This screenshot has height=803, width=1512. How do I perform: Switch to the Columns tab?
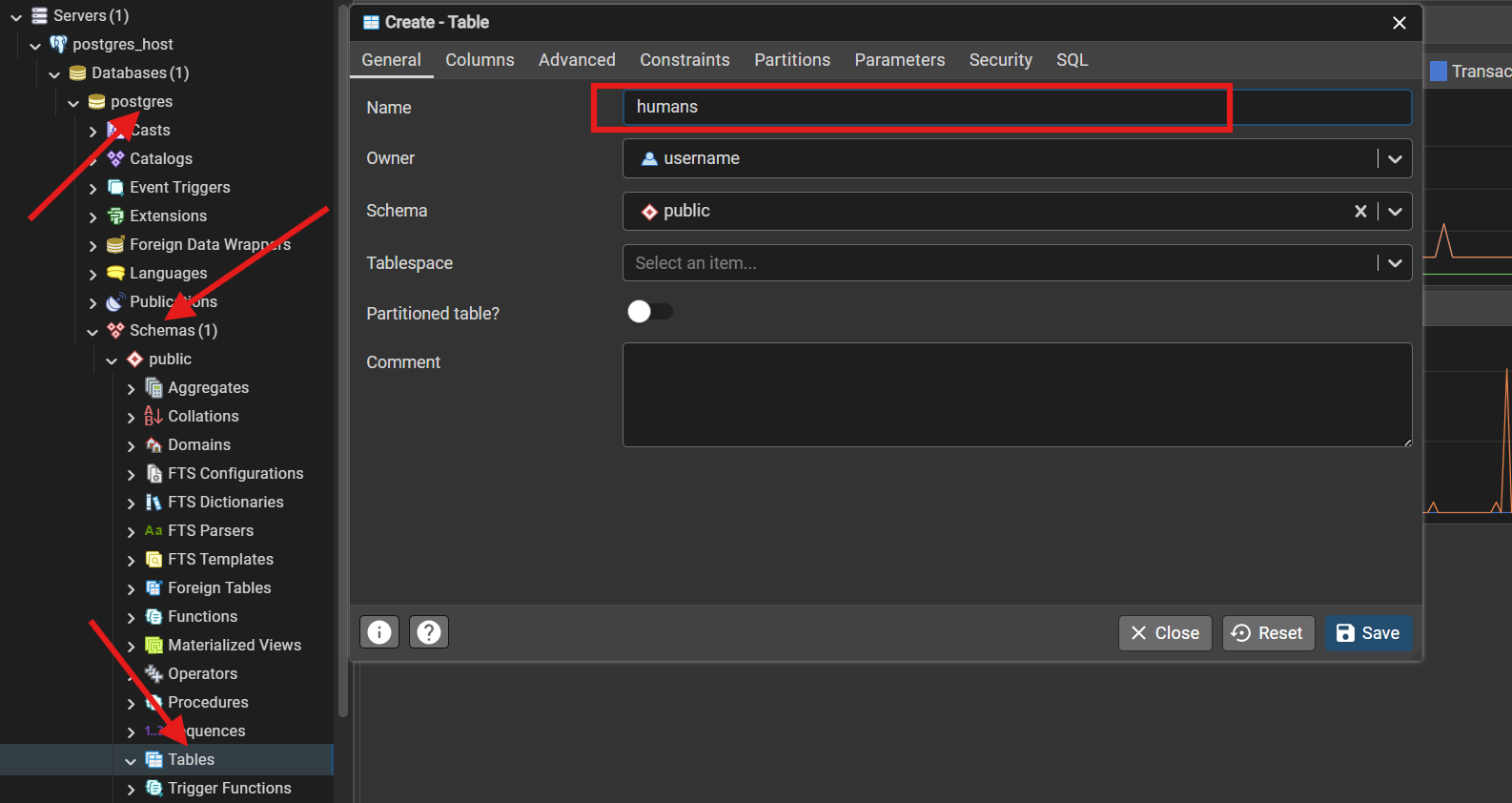480,60
